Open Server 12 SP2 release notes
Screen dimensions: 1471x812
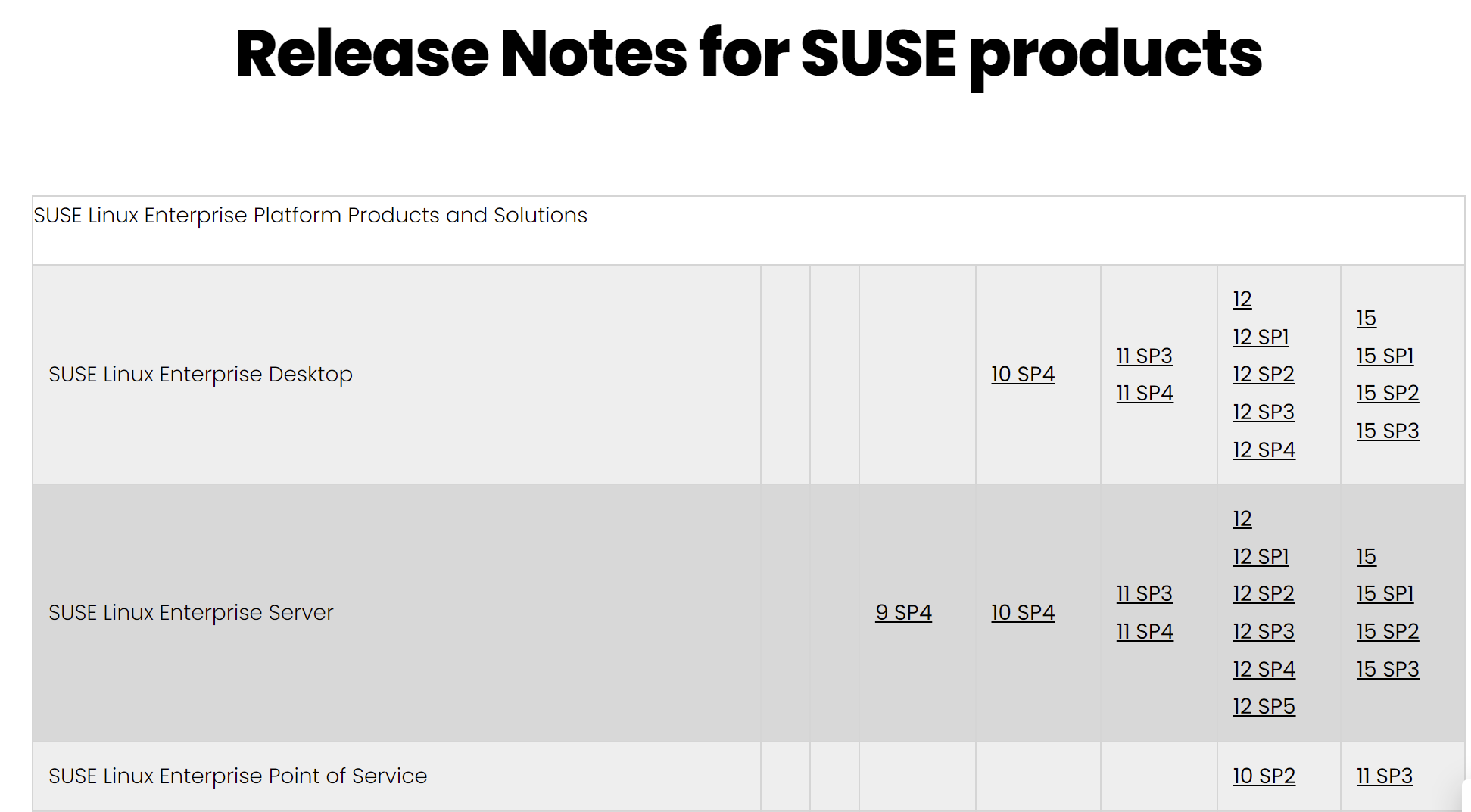coord(1263,593)
